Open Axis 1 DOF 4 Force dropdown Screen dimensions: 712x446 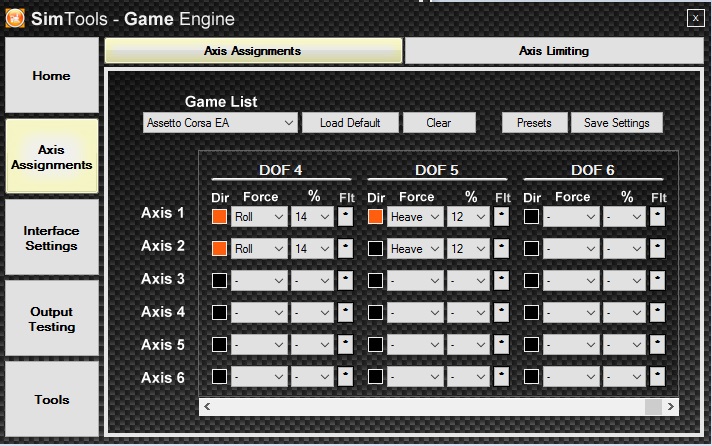259,217
